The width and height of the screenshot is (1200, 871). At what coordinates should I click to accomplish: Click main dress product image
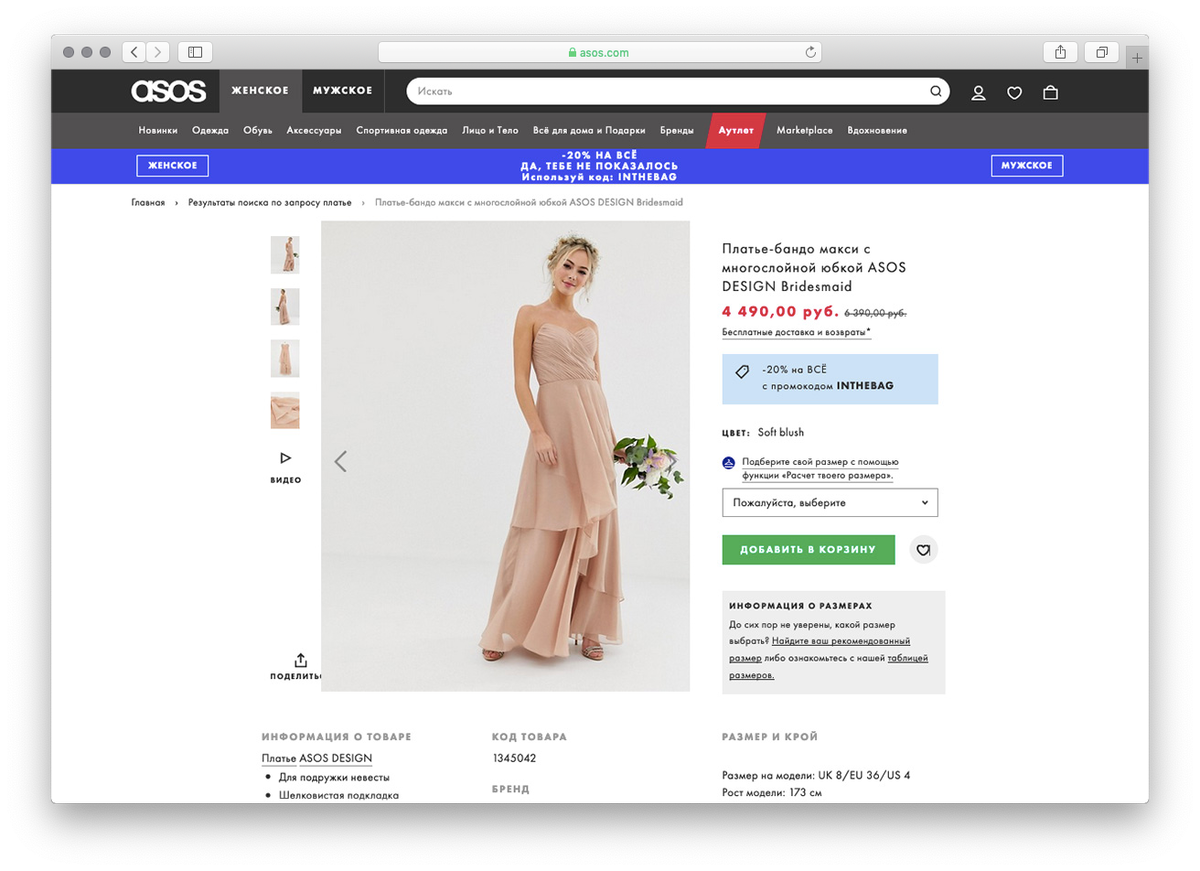click(x=505, y=456)
